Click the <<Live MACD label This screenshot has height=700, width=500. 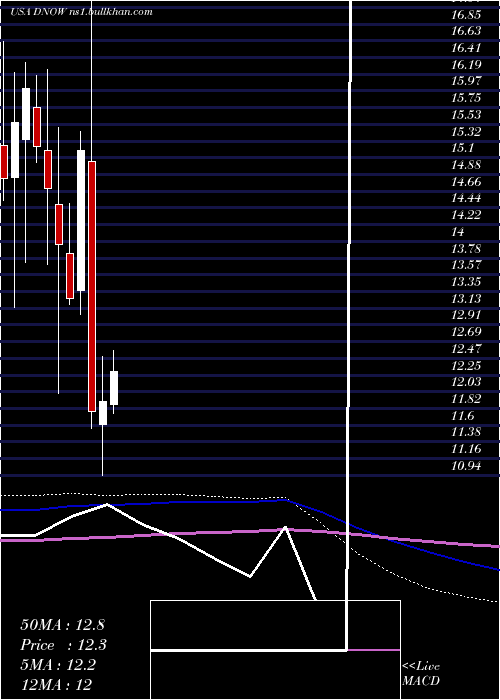(421, 674)
